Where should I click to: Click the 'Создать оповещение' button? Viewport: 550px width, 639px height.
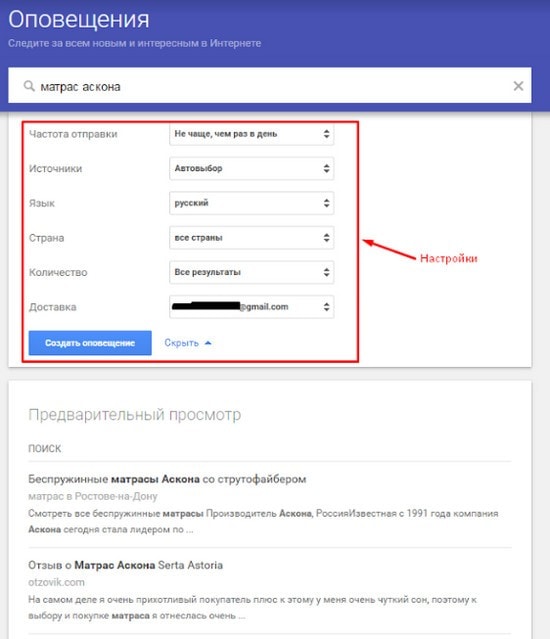click(90, 343)
